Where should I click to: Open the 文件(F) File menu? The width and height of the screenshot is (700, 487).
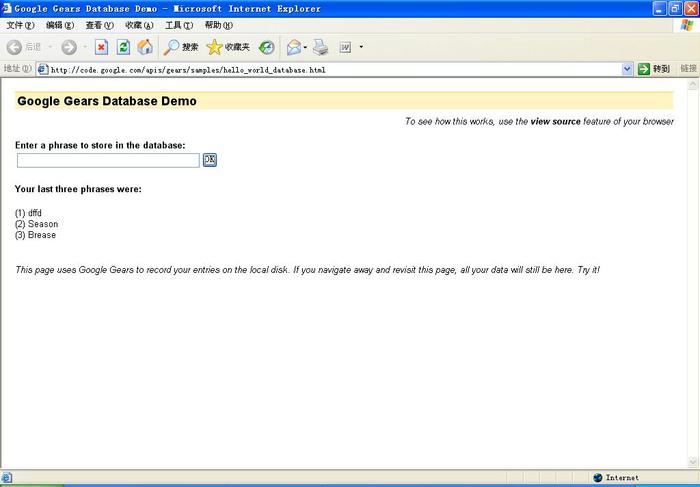(20, 25)
